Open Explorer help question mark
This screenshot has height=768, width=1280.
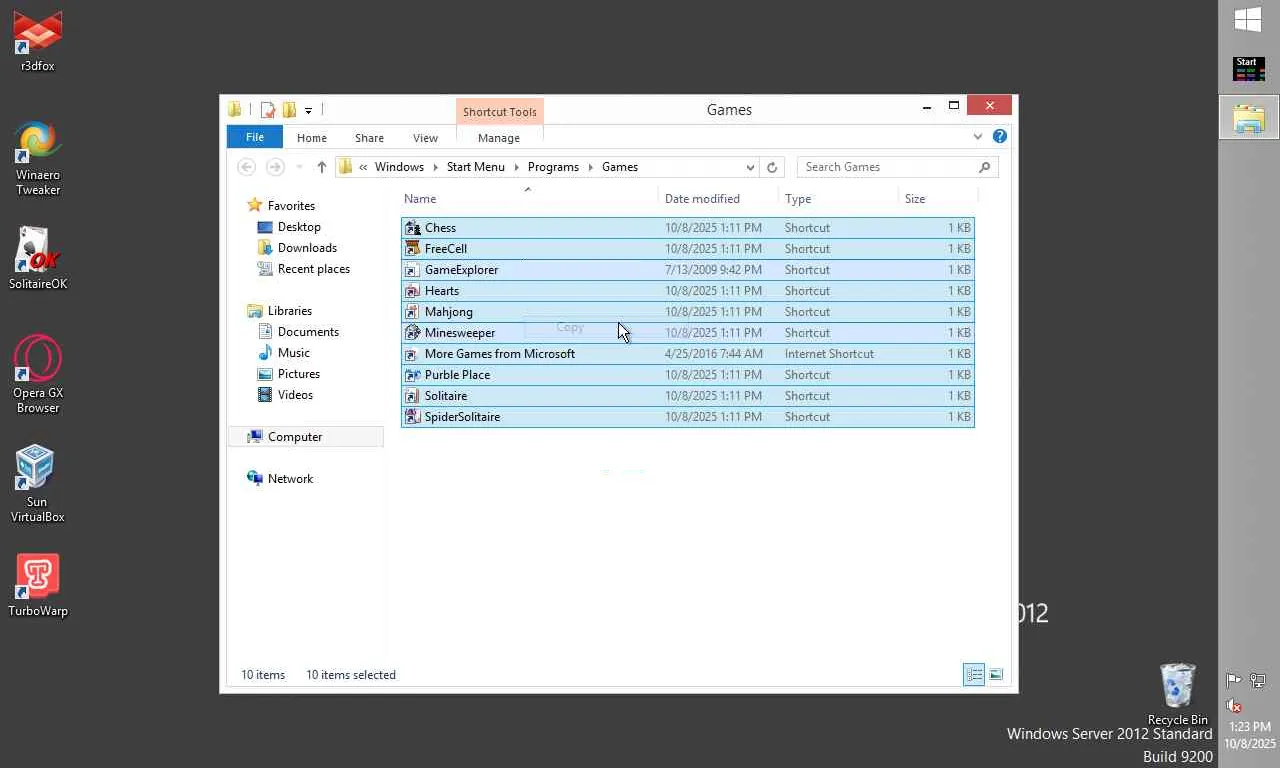tap(999, 136)
